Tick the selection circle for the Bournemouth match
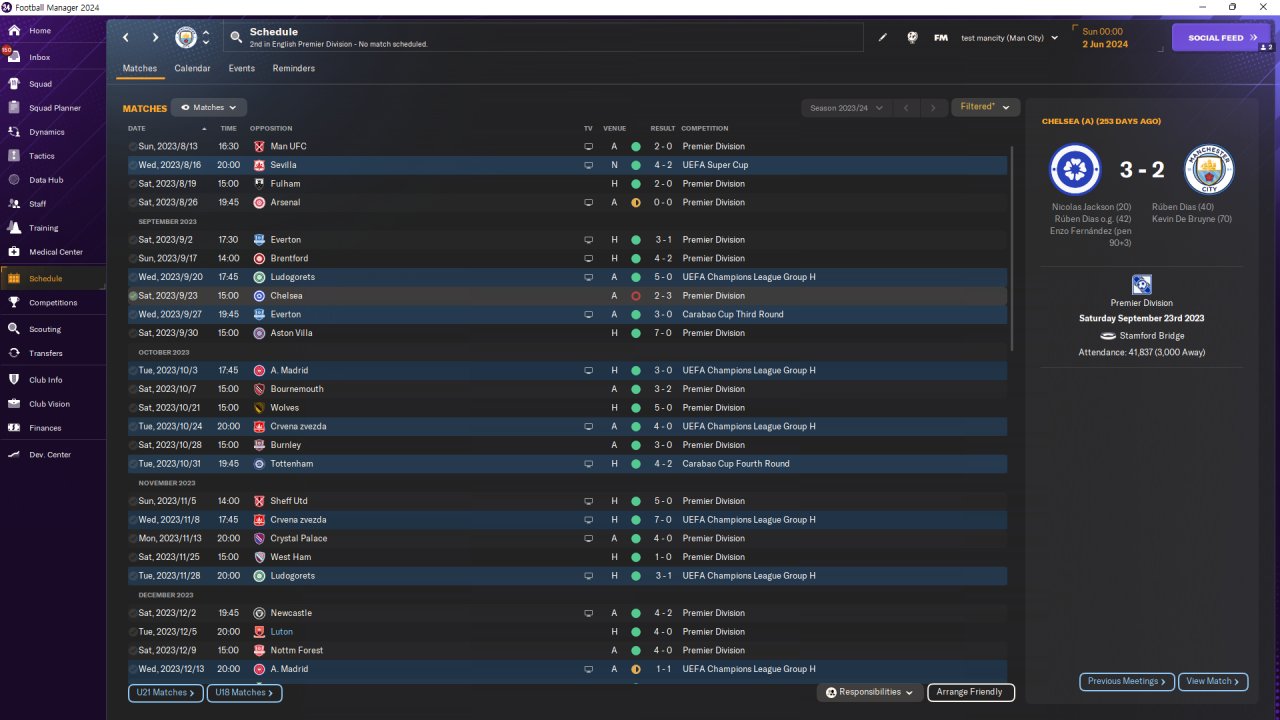 (x=133, y=389)
